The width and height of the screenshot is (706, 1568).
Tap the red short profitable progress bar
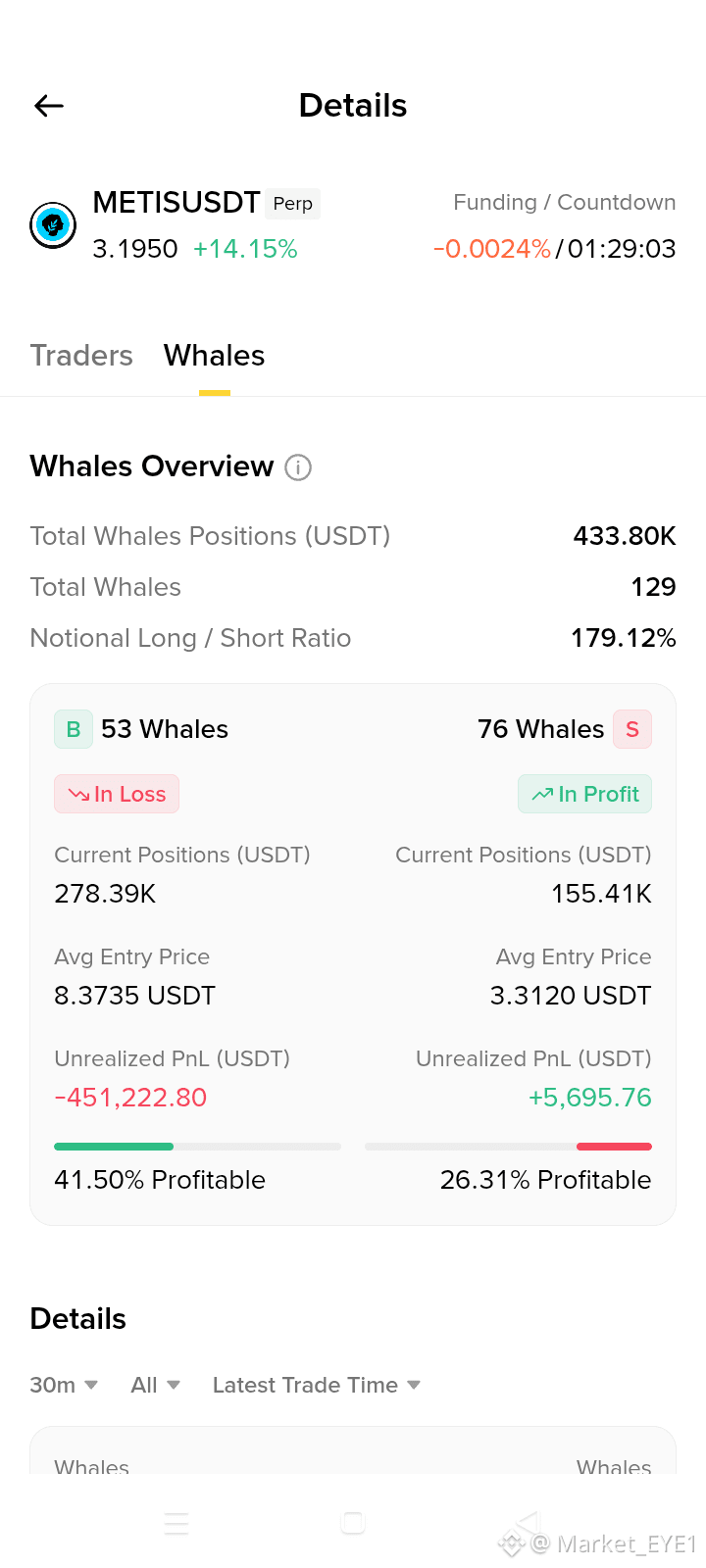coord(614,1147)
